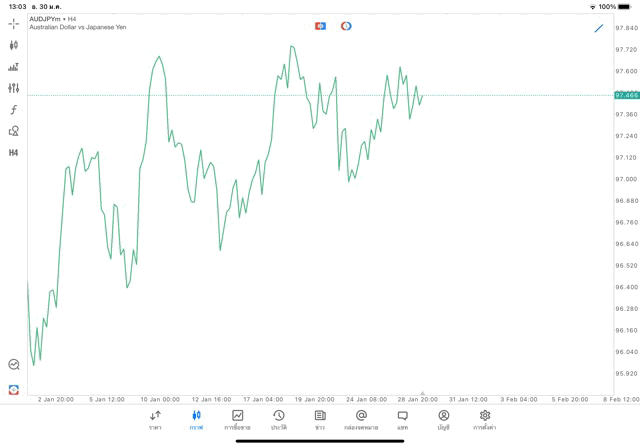The image size is (640, 447).
Task: Open the การซื้อขาย (Trade) tab
Action: [x=238, y=419]
